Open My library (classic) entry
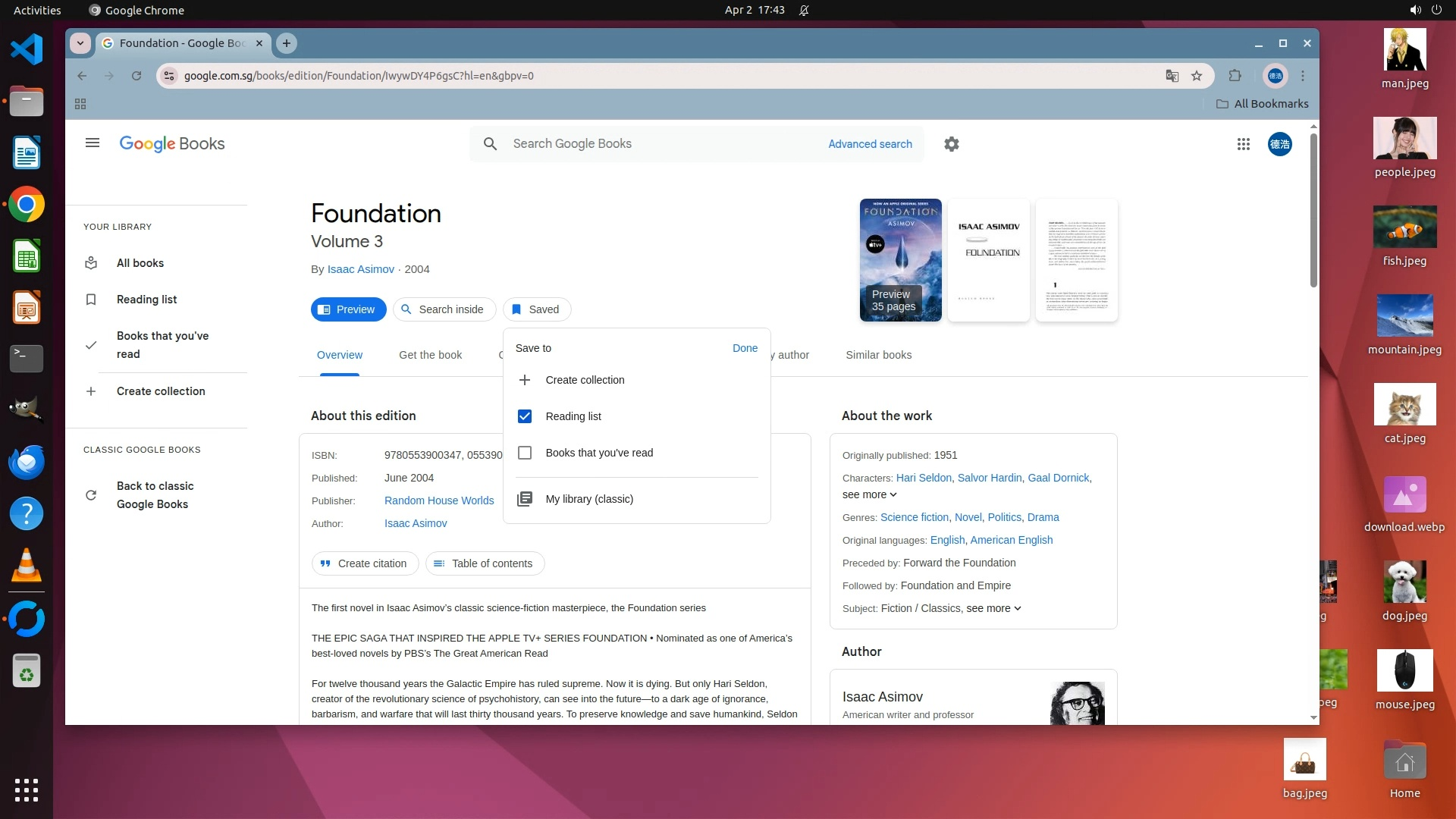The image size is (1456, 819). tap(588, 499)
